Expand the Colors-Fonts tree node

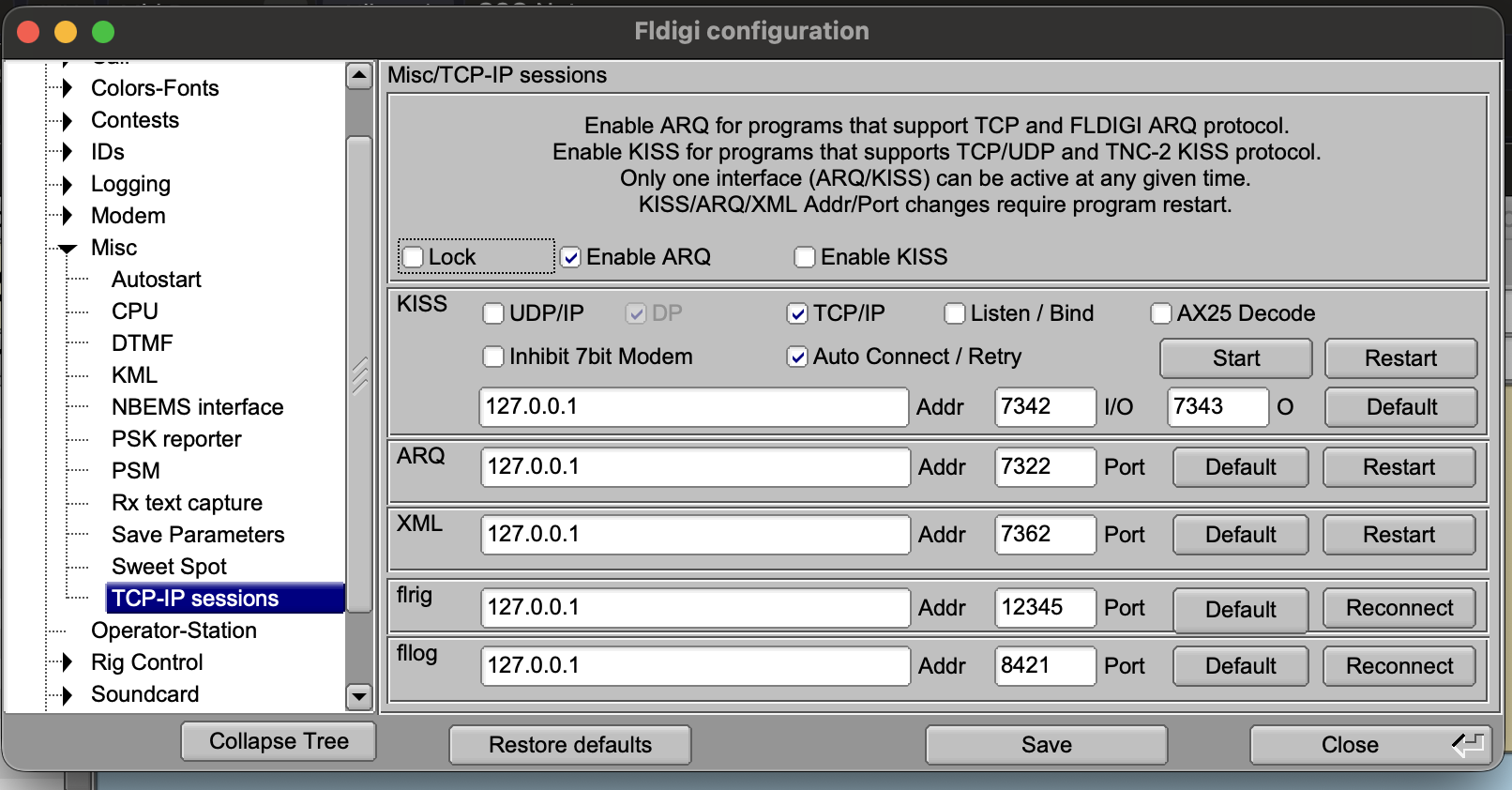[x=67, y=88]
